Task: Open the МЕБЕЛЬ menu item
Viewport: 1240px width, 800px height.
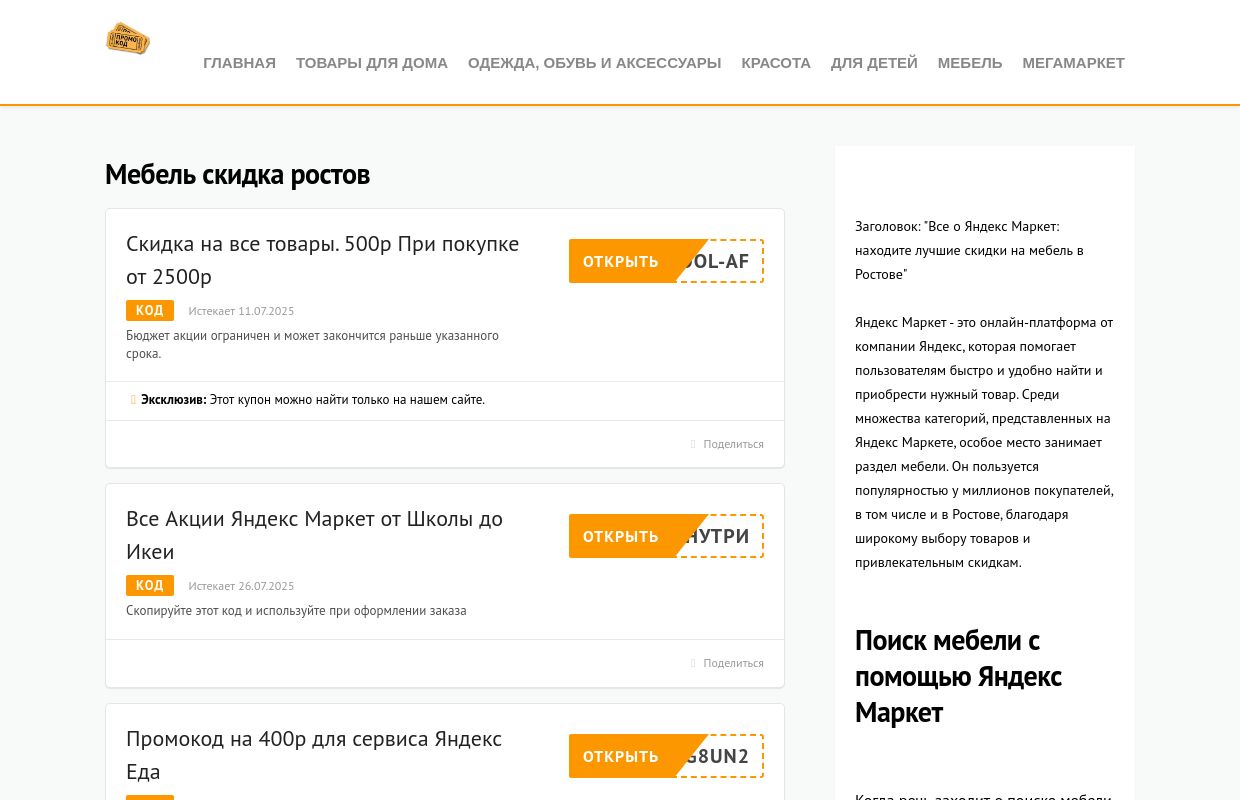Action: click(x=970, y=63)
